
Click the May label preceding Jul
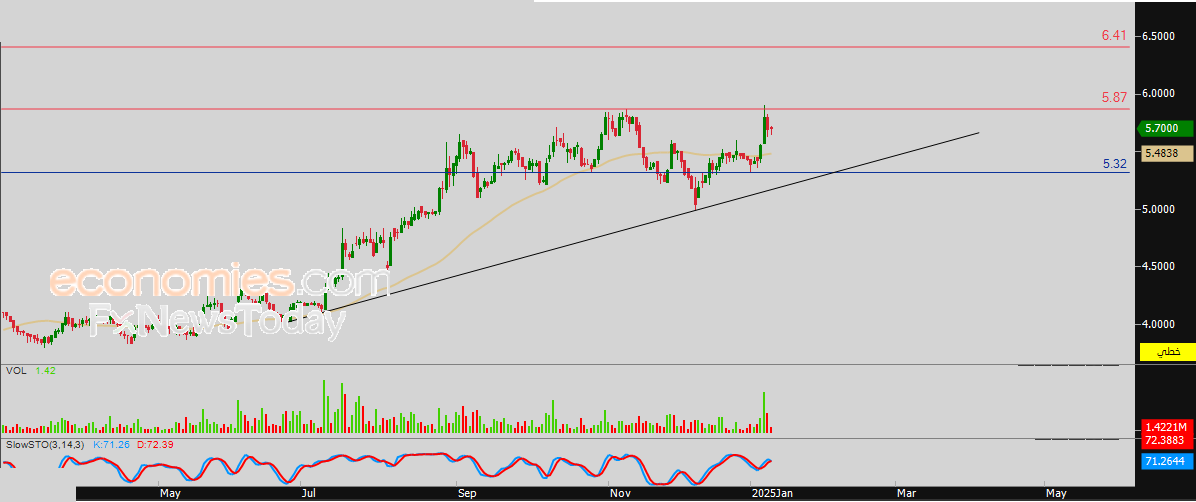pyautogui.click(x=170, y=494)
